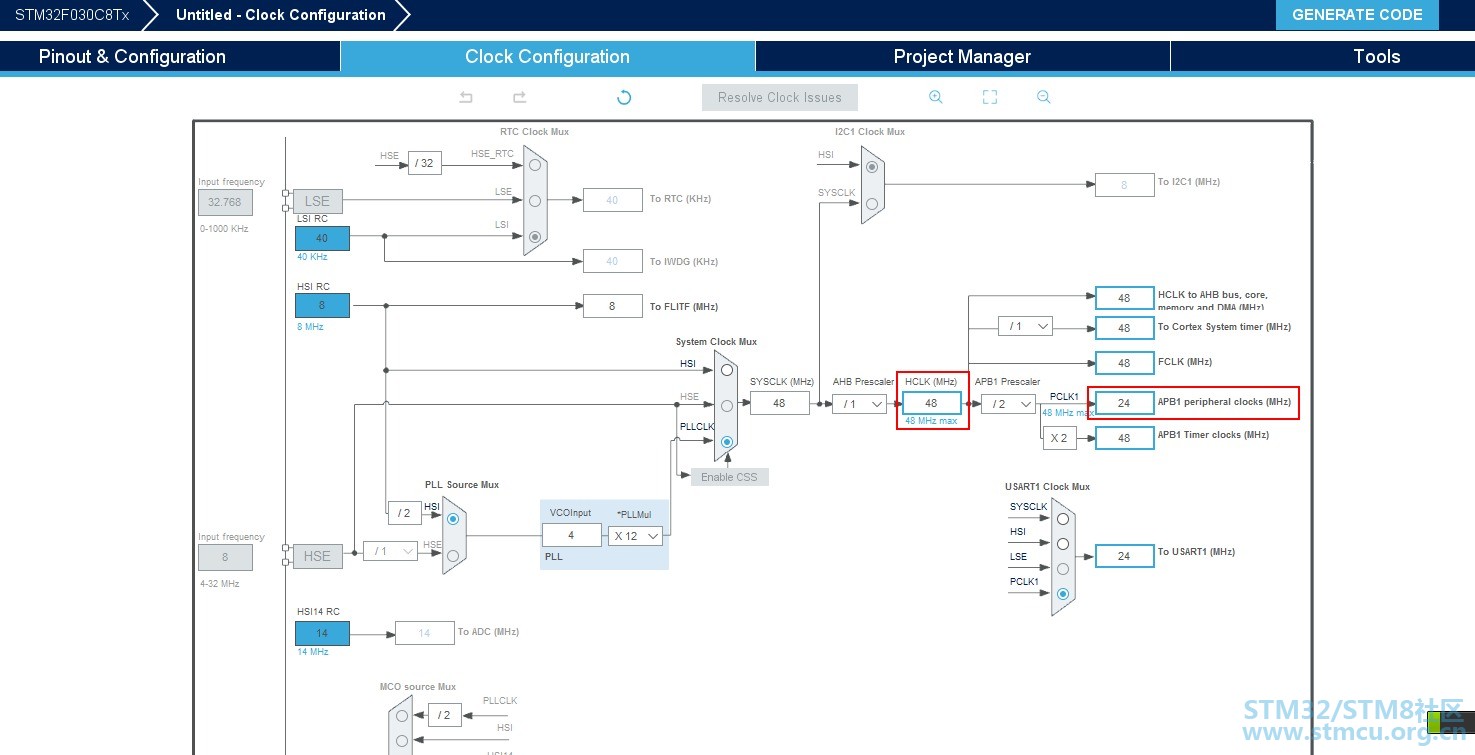This screenshot has width=1475, height=755.
Task: Click STM32F030C8Tx breadcrumb
Action: coord(72,15)
